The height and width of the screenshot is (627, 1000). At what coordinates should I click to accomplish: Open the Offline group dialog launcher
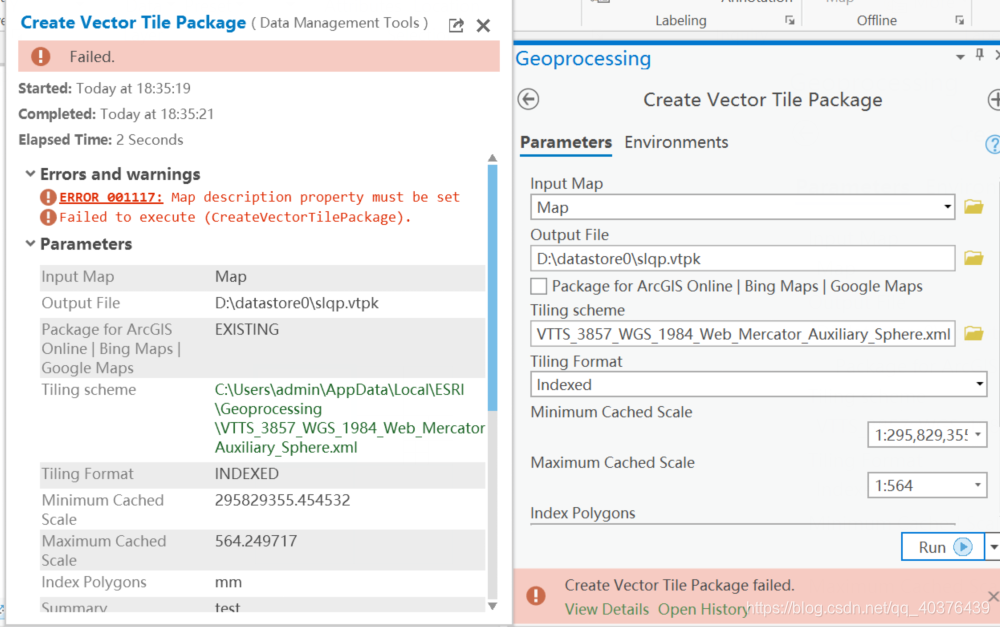point(960,21)
